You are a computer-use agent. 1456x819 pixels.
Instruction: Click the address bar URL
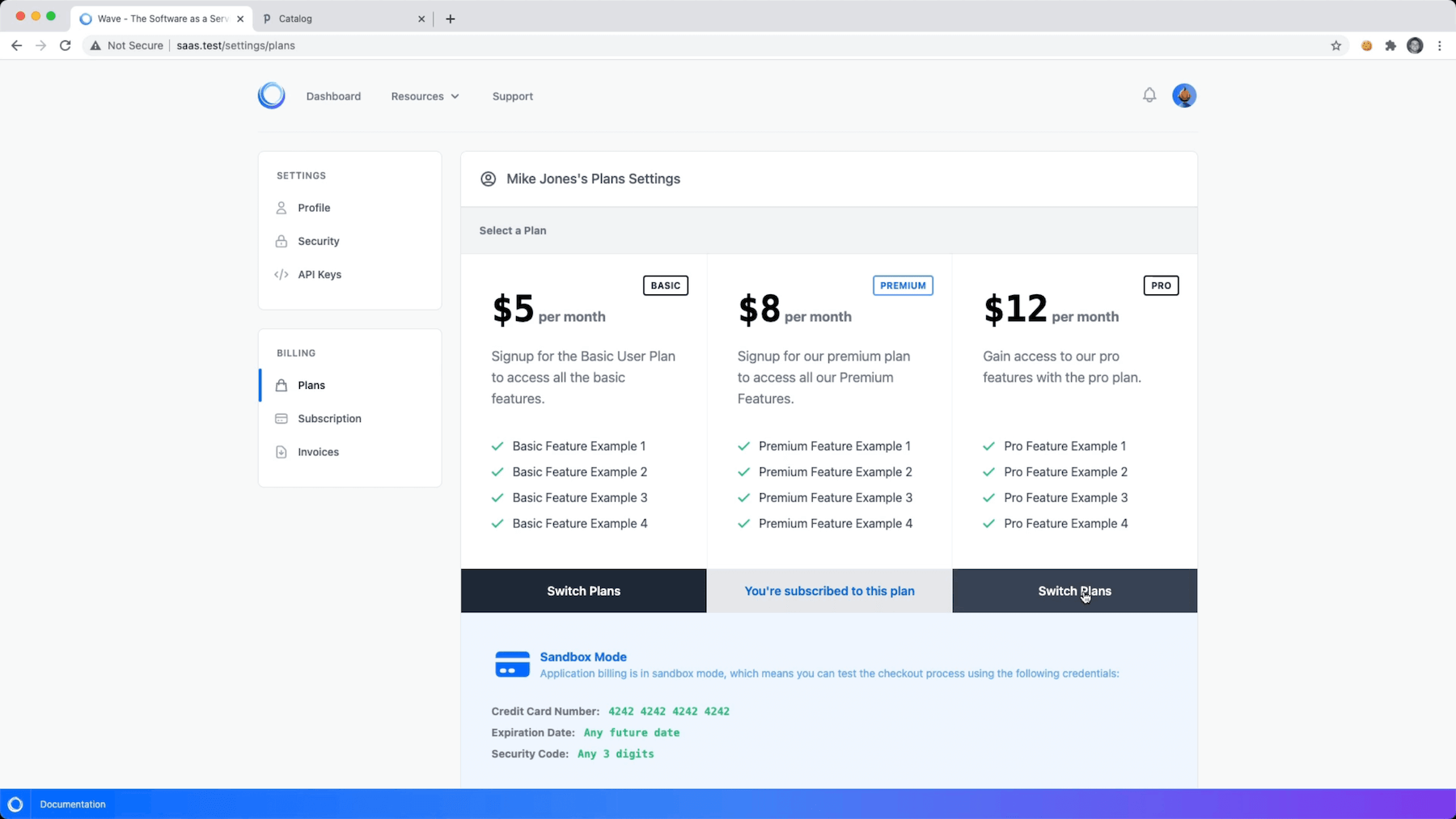(x=235, y=45)
